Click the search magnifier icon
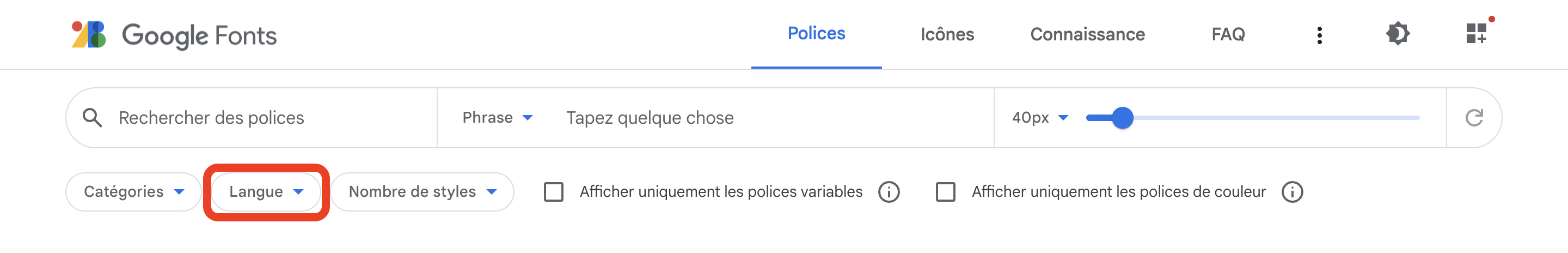The height and width of the screenshot is (253, 1568). (93, 118)
